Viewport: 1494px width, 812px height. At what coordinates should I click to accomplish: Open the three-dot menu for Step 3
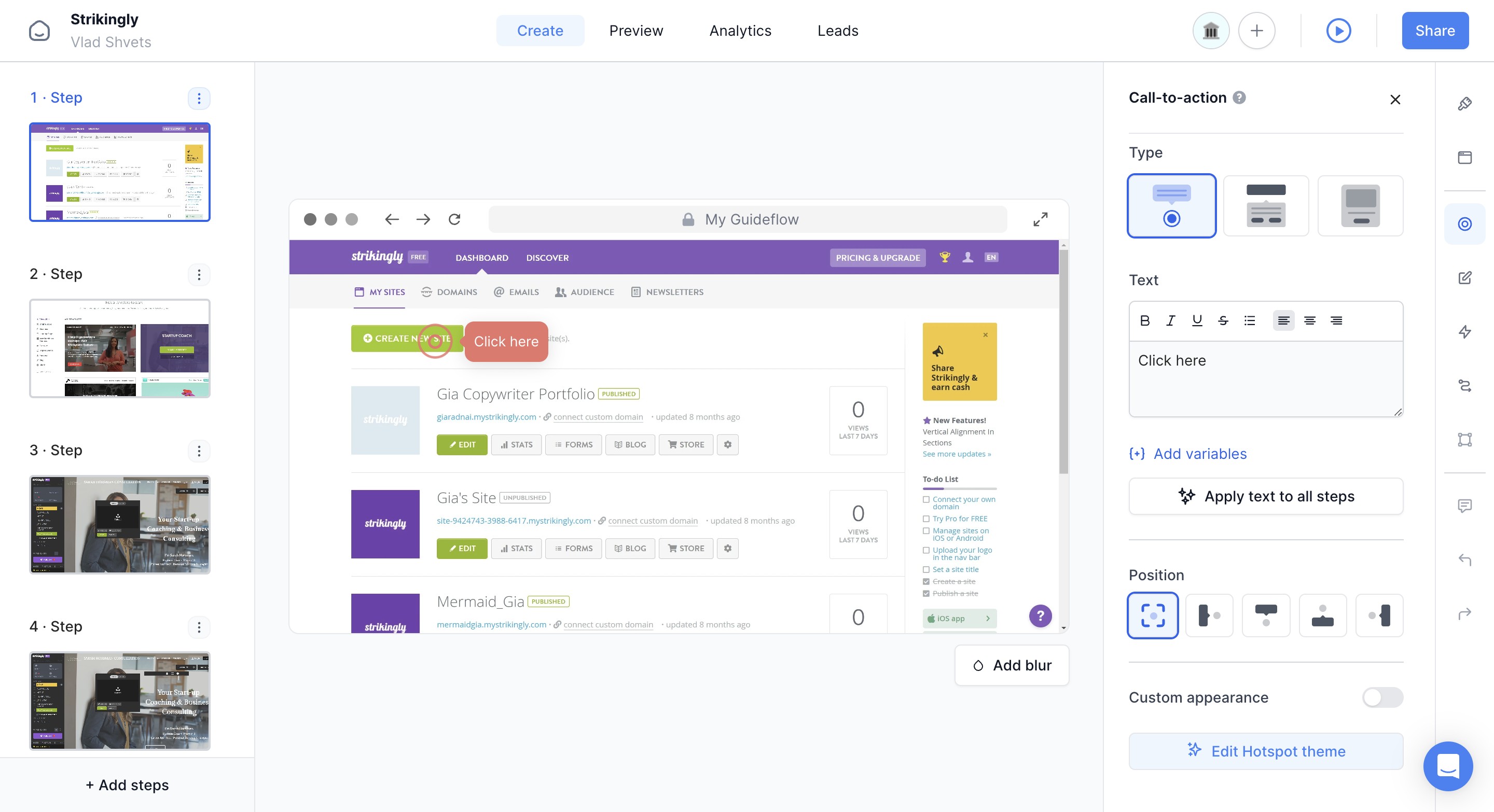tap(199, 451)
